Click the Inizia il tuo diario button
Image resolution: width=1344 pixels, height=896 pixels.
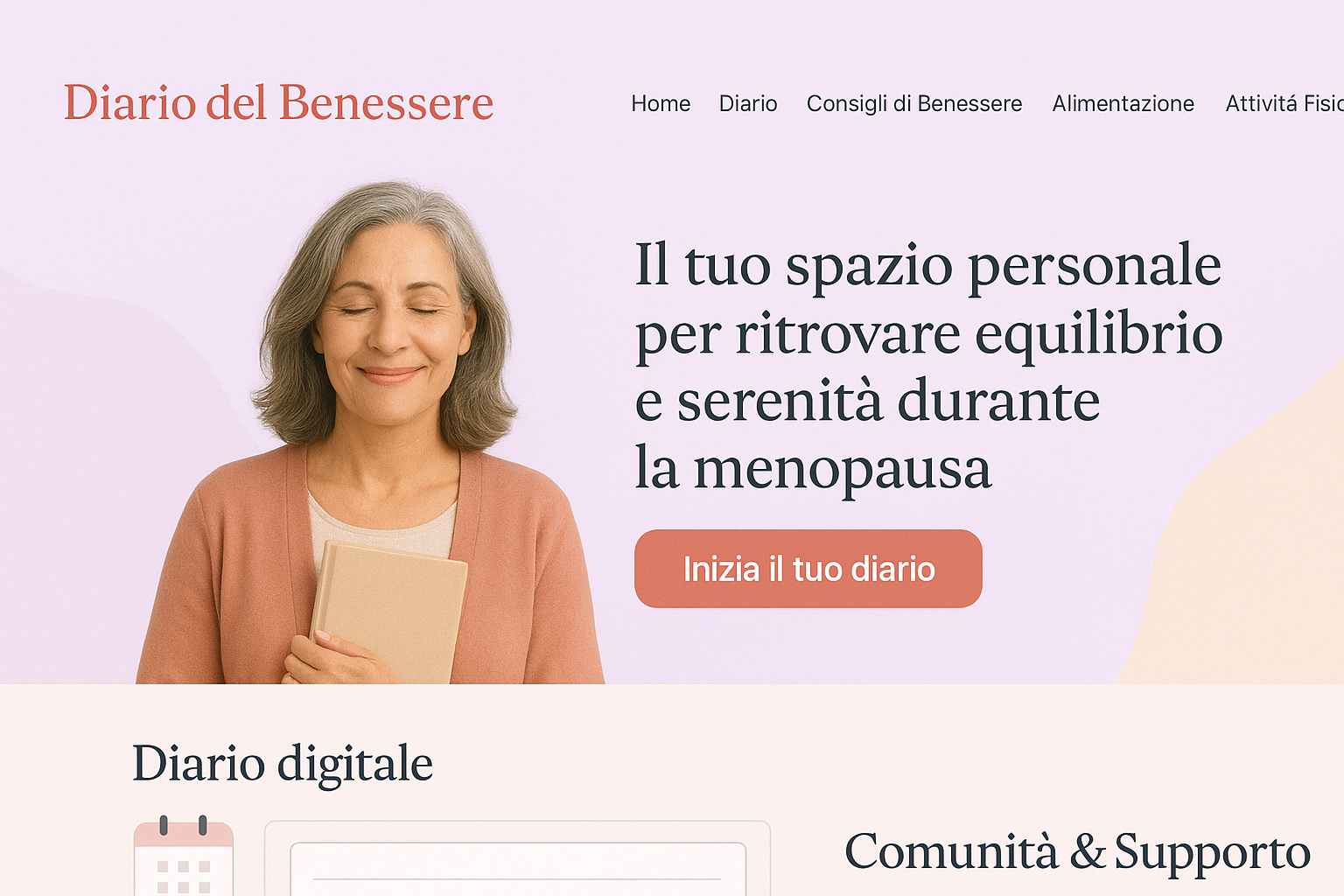[808, 569]
